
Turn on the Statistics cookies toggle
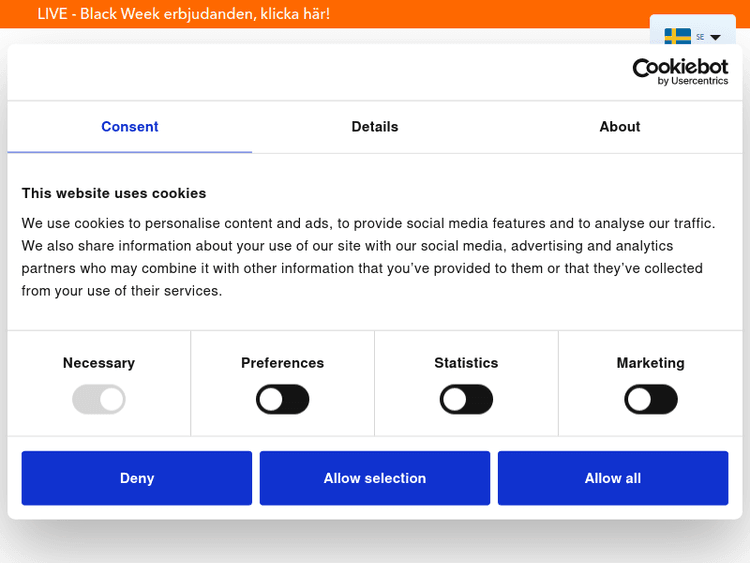466,400
